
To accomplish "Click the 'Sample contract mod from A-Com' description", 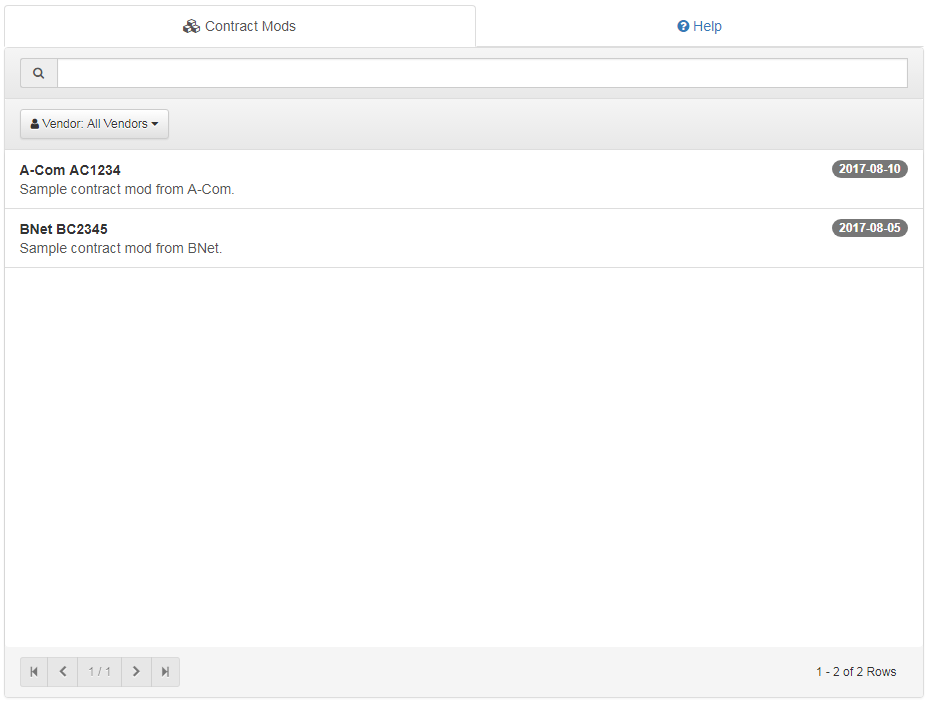I will click(127, 189).
